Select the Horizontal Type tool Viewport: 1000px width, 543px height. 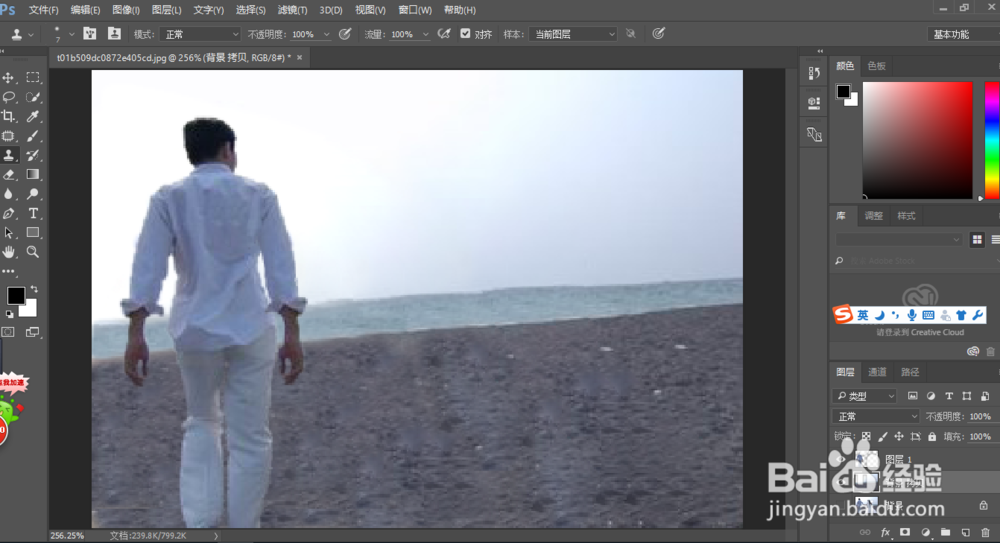pyautogui.click(x=33, y=214)
